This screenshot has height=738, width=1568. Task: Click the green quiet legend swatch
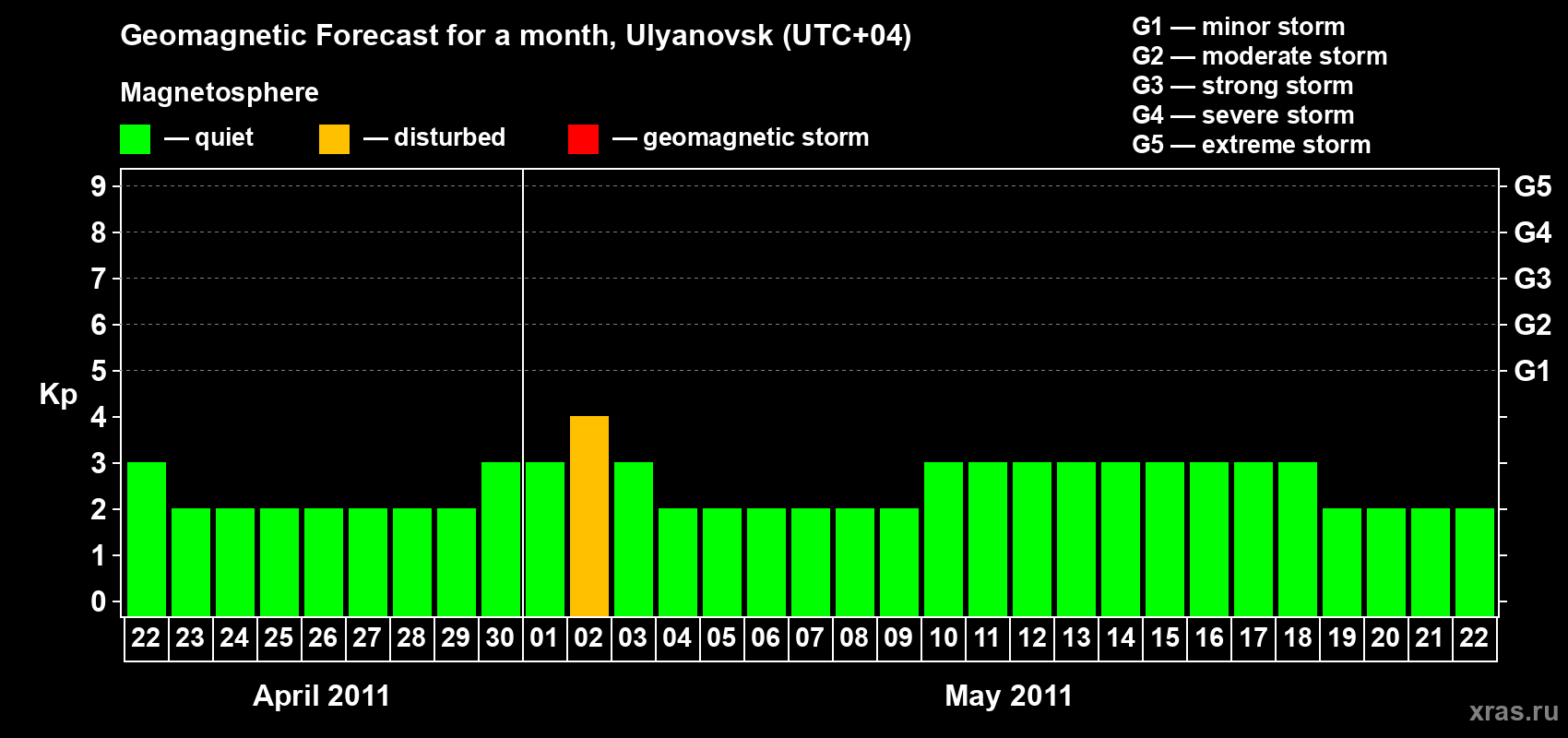(x=135, y=139)
